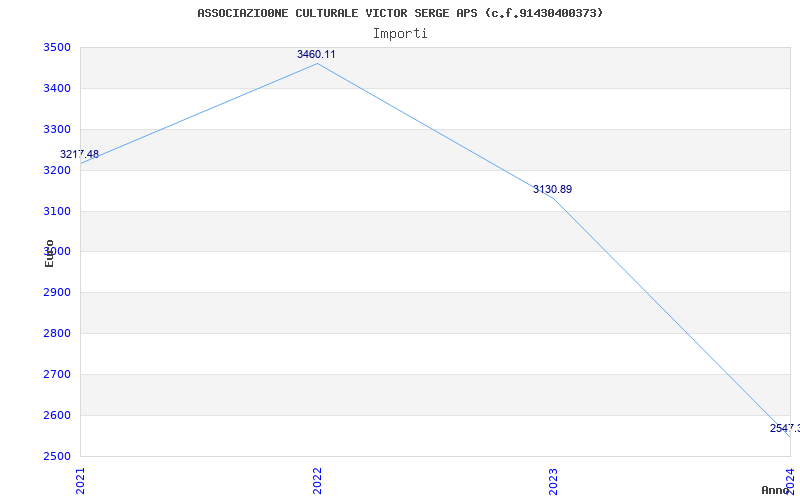Click the x-axis year 2023
This screenshot has height=500, width=800.
point(554,481)
